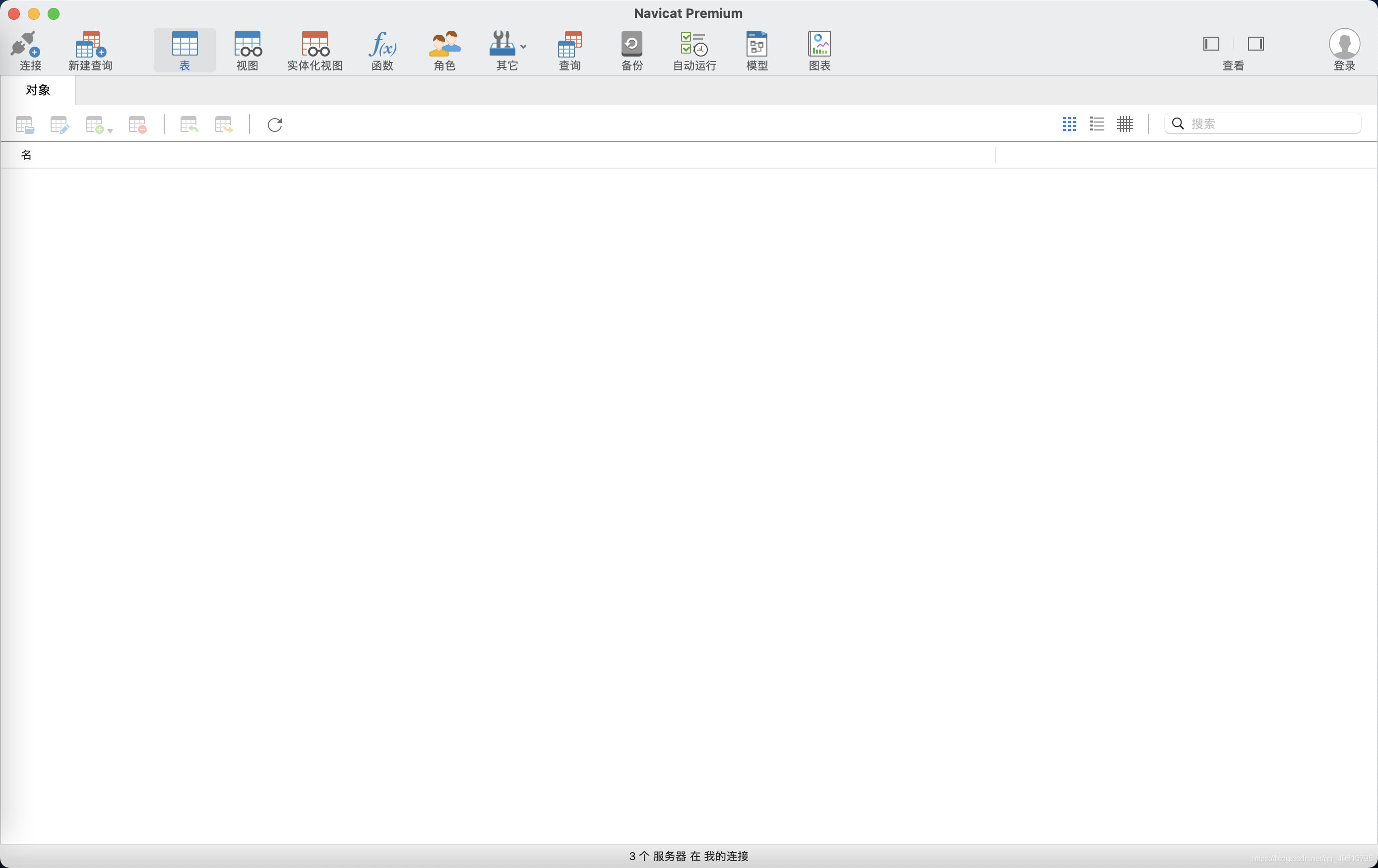This screenshot has width=1378, height=868.
Task: Click the search magnifier icon
Action: click(1177, 124)
